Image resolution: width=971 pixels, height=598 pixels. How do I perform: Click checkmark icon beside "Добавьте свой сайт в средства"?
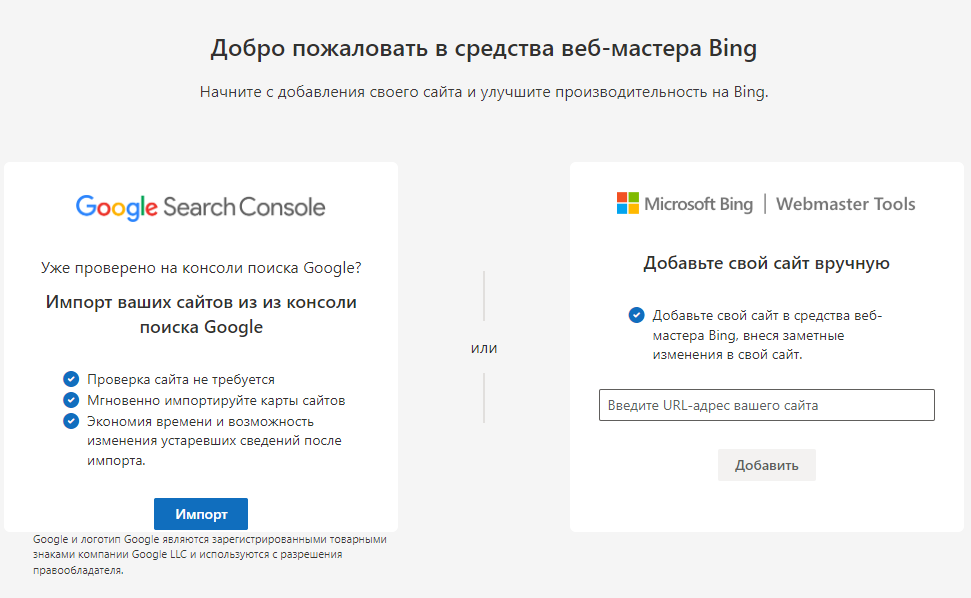tap(636, 315)
